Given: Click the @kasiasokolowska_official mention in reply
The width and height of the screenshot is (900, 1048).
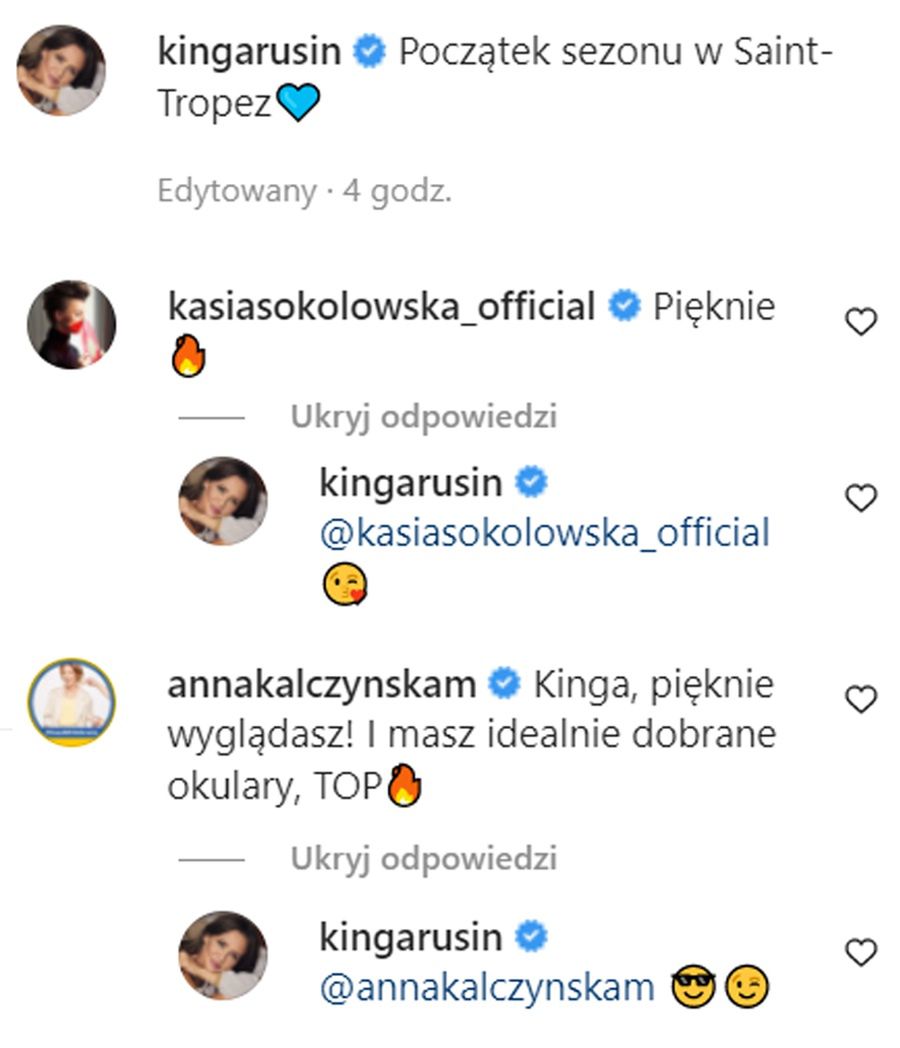Looking at the screenshot, I should point(544,533).
